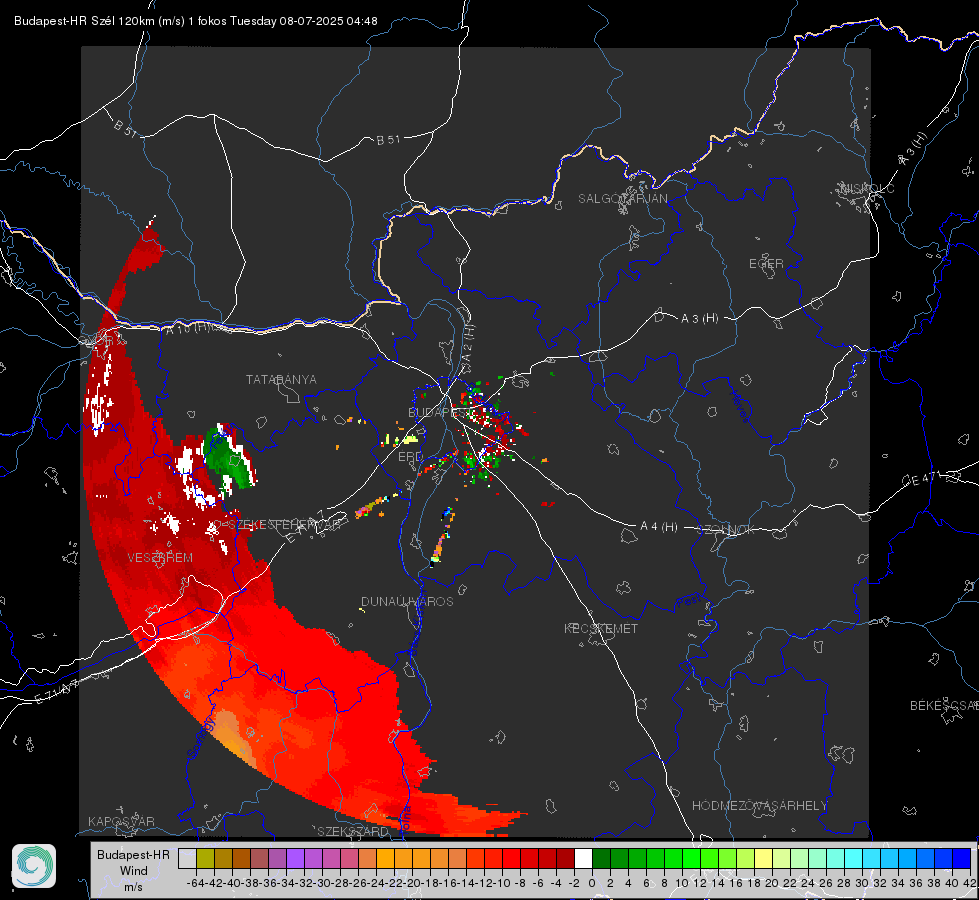Click the SALGÓTARJÁN city label
The height and width of the screenshot is (900, 979).
point(622,199)
